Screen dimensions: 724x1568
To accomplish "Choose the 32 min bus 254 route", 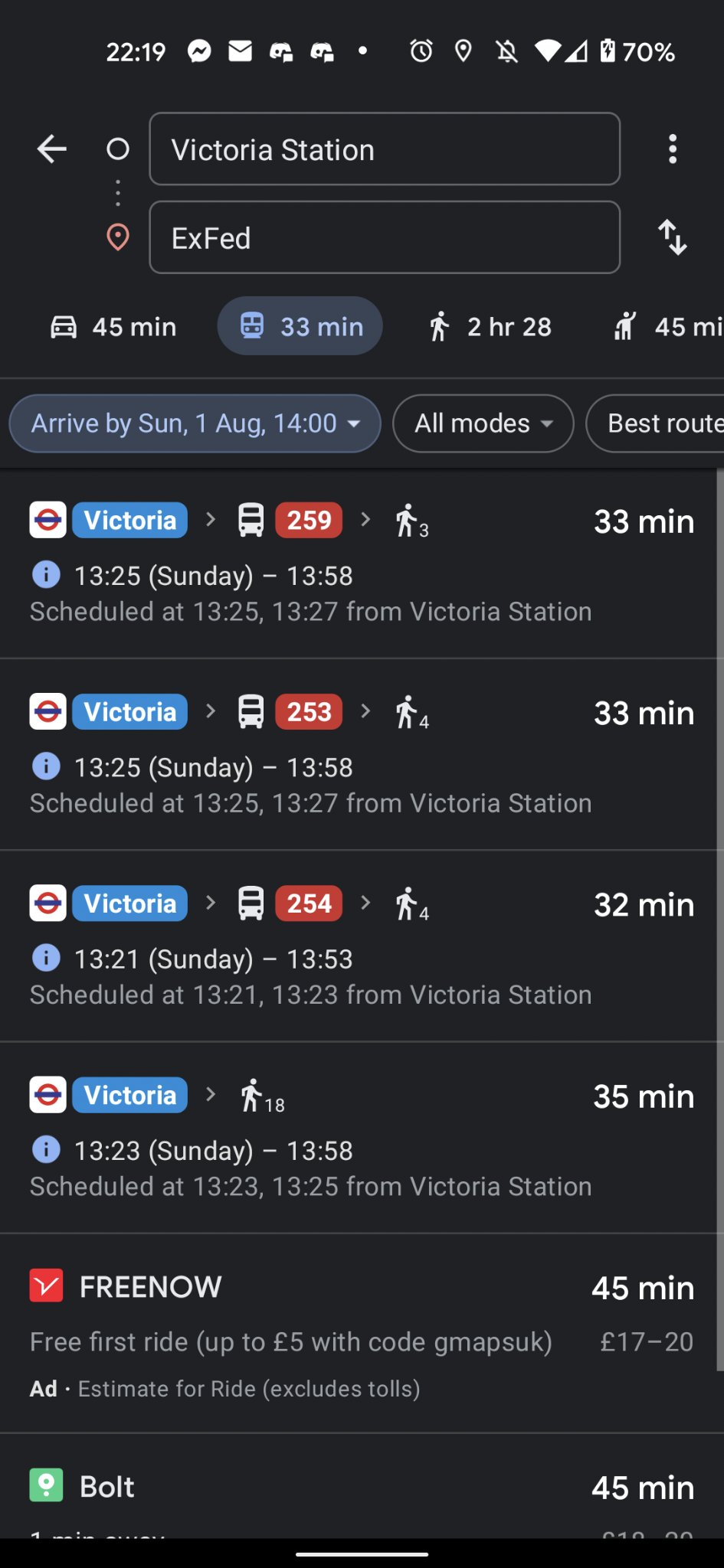I will pos(360,946).
